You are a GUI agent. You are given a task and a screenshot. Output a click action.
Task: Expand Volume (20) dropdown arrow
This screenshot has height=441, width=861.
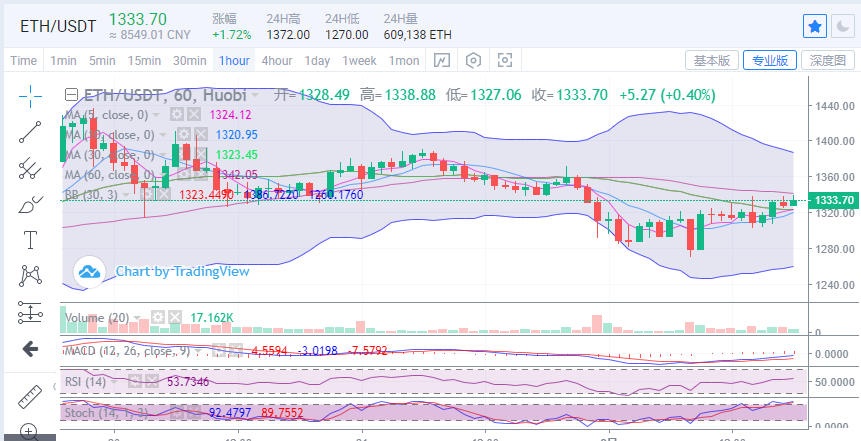(x=138, y=318)
